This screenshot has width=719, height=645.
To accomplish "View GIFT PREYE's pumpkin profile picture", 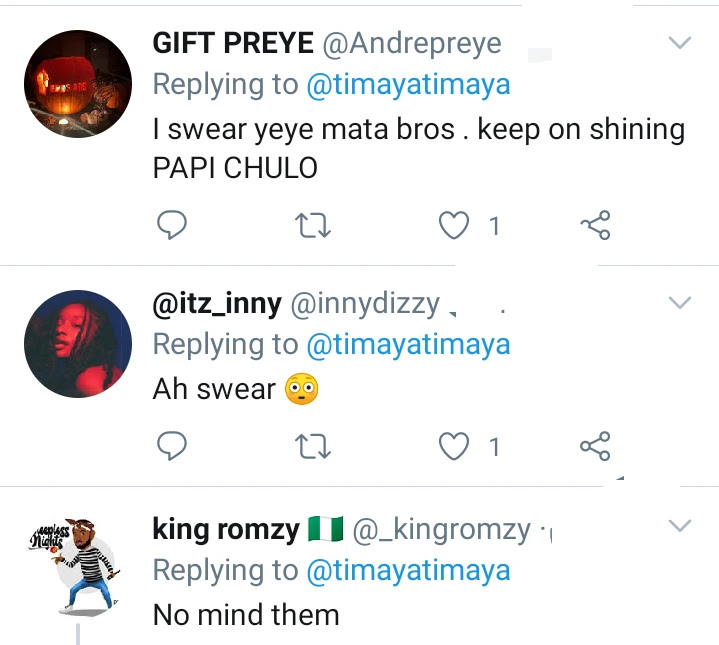I will coord(77,84).
